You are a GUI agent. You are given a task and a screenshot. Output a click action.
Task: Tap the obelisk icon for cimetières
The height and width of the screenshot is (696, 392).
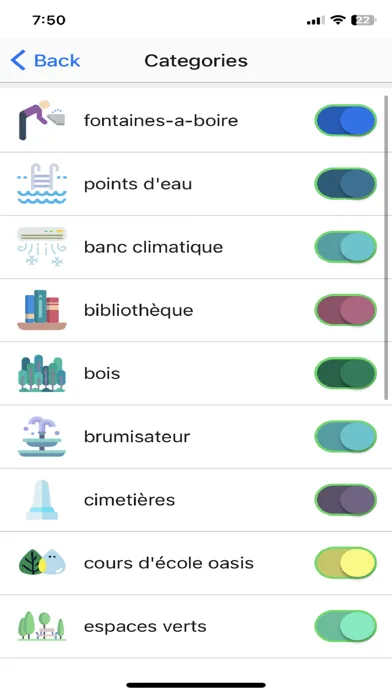click(42, 500)
